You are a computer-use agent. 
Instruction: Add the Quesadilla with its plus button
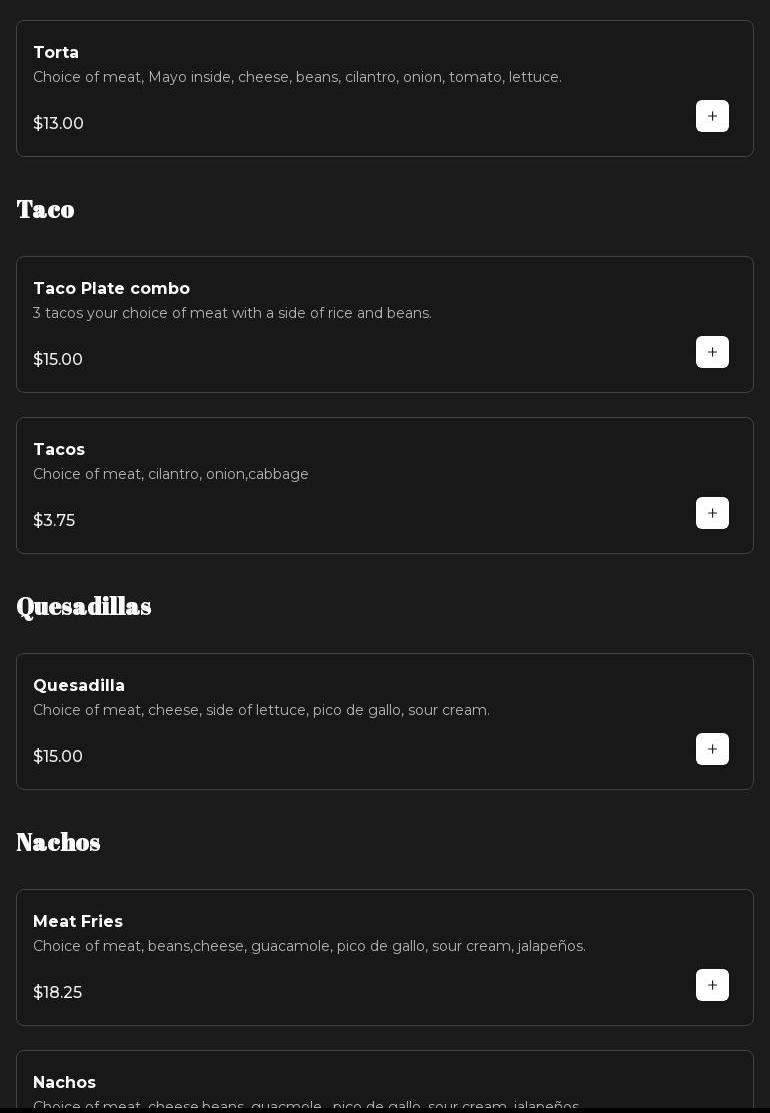(712, 749)
